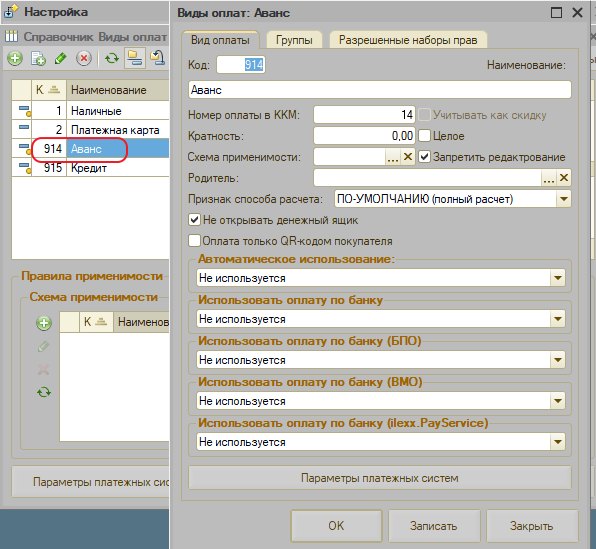596x549 pixels.
Task: Open selection for Схема применимости ellipsis
Action: click(393, 157)
